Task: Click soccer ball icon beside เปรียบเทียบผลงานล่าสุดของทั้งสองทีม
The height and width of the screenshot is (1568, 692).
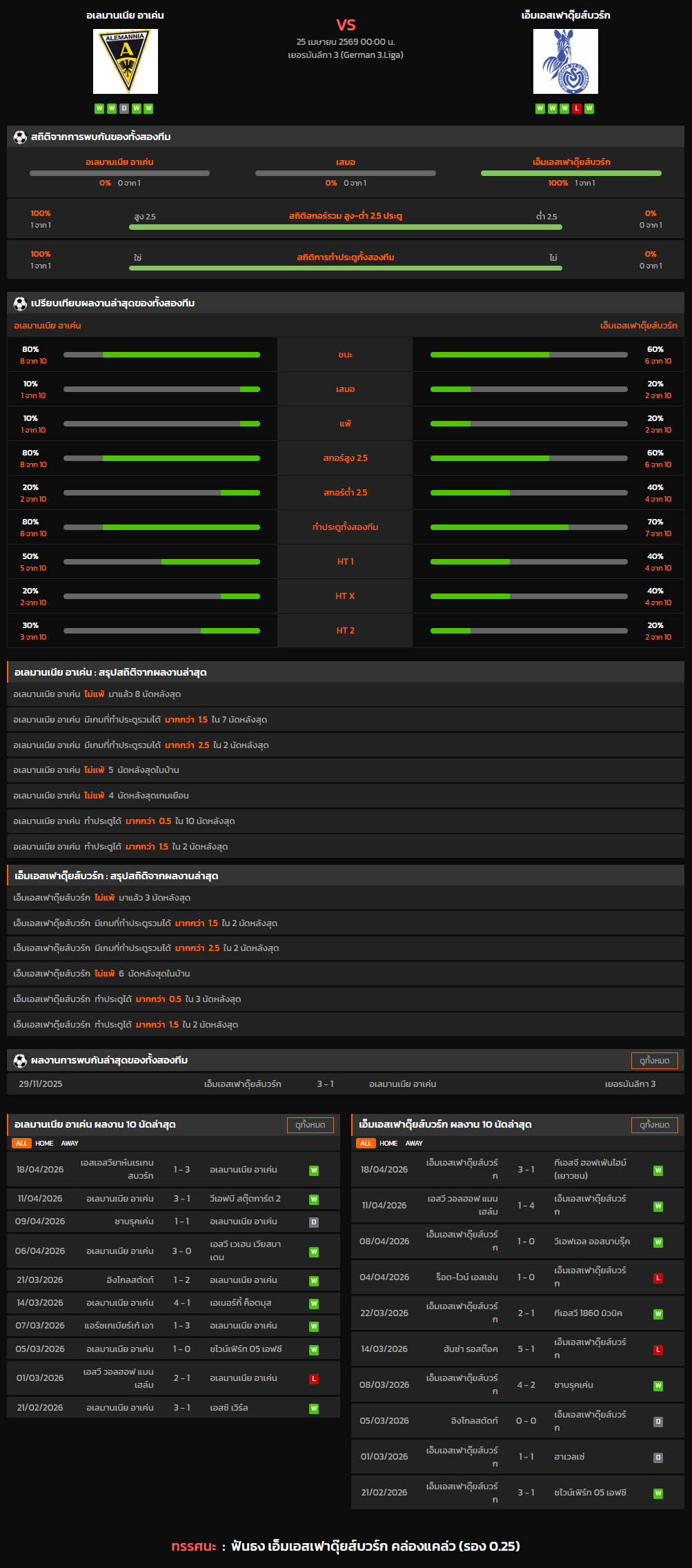Action: [x=20, y=304]
